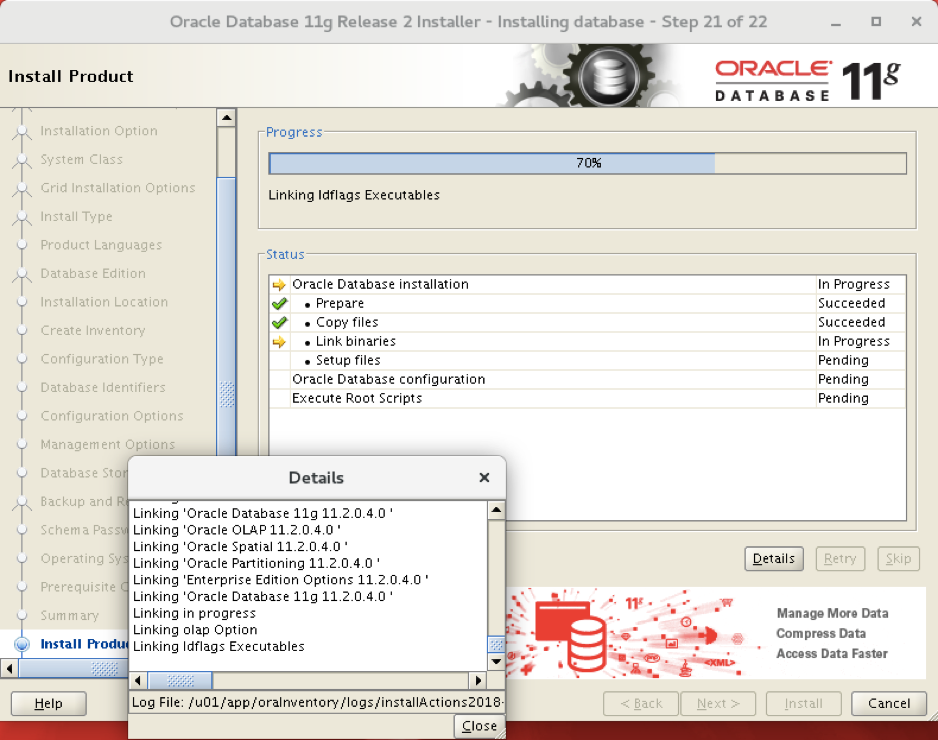Click the down arrow on Details scrollbar
This screenshot has width=938, height=740.
click(496, 660)
